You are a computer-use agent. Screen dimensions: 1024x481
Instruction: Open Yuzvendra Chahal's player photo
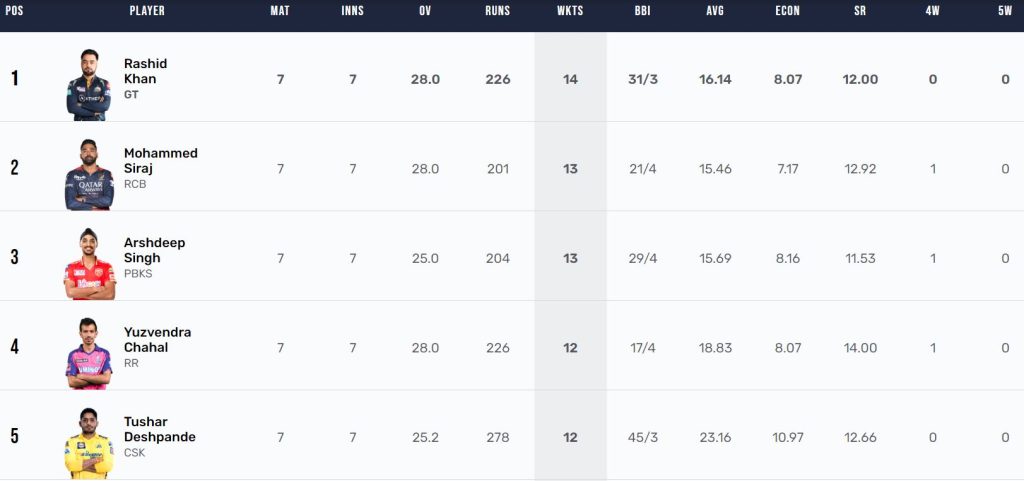pos(89,354)
